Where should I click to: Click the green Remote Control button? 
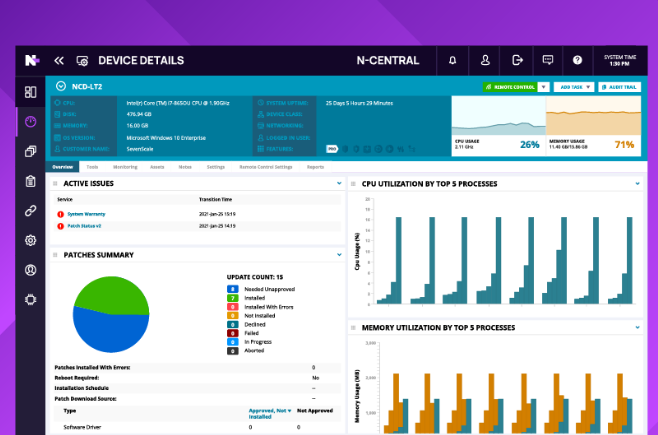tap(510, 87)
